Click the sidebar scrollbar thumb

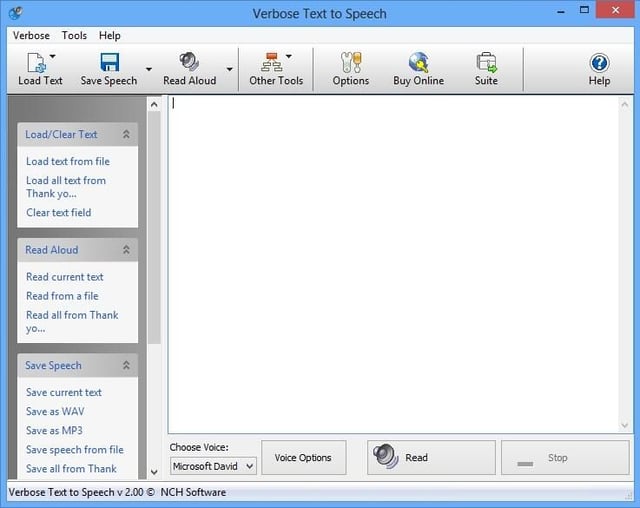(154, 227)
